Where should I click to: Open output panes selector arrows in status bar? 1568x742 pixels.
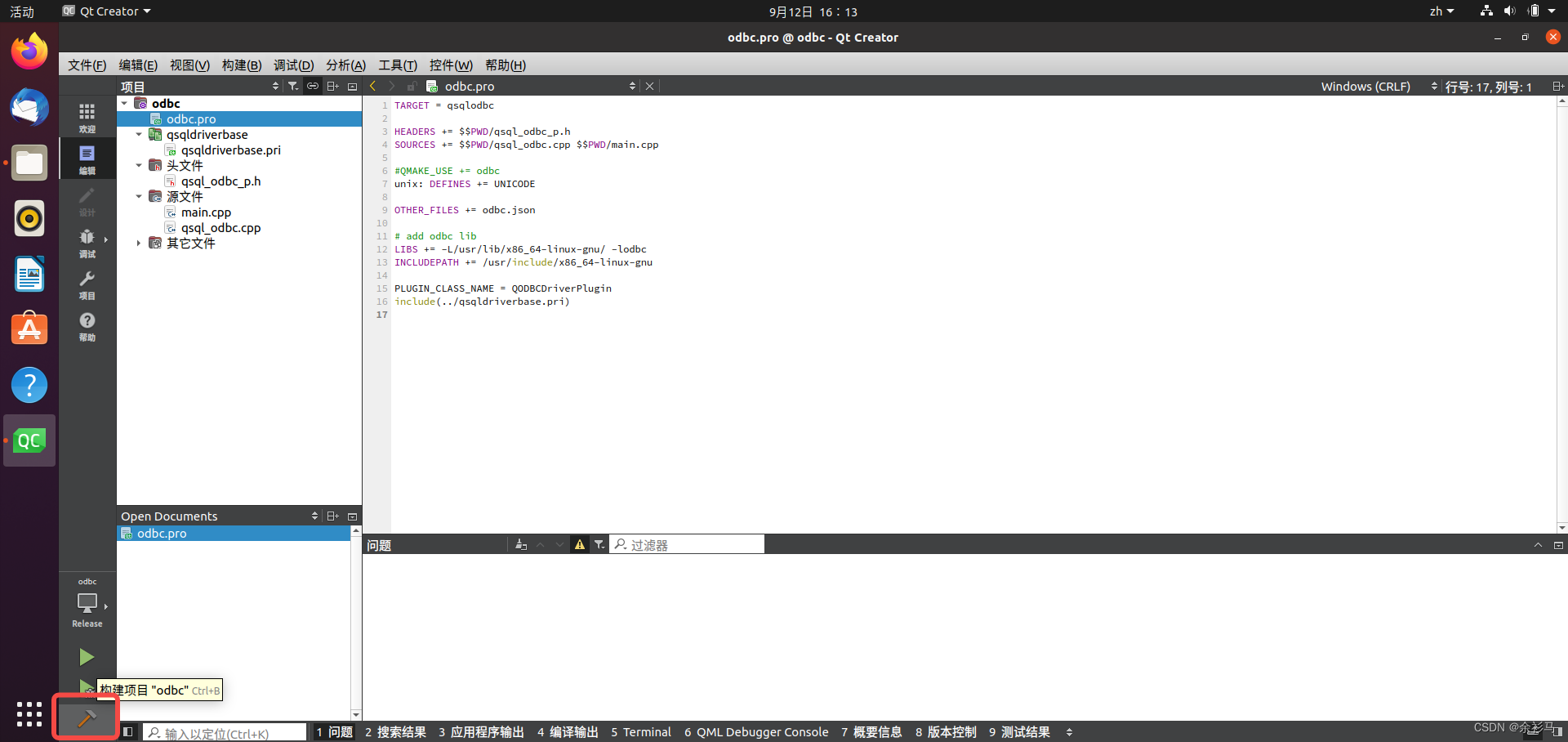pos(1069,731)
